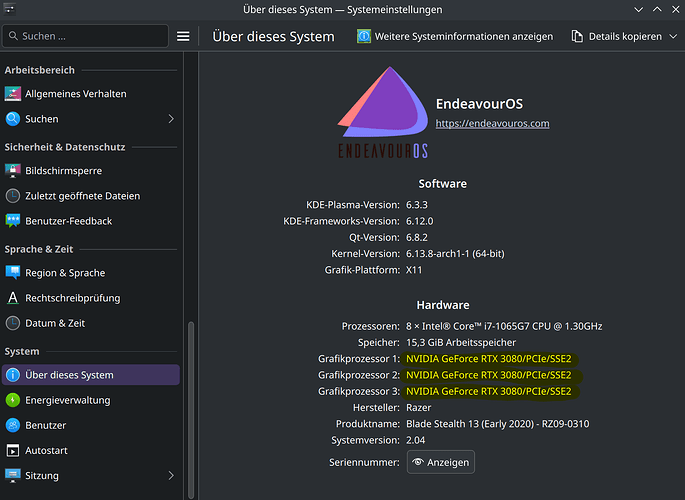Click the Region & Sprache icon

coord(13,273)
